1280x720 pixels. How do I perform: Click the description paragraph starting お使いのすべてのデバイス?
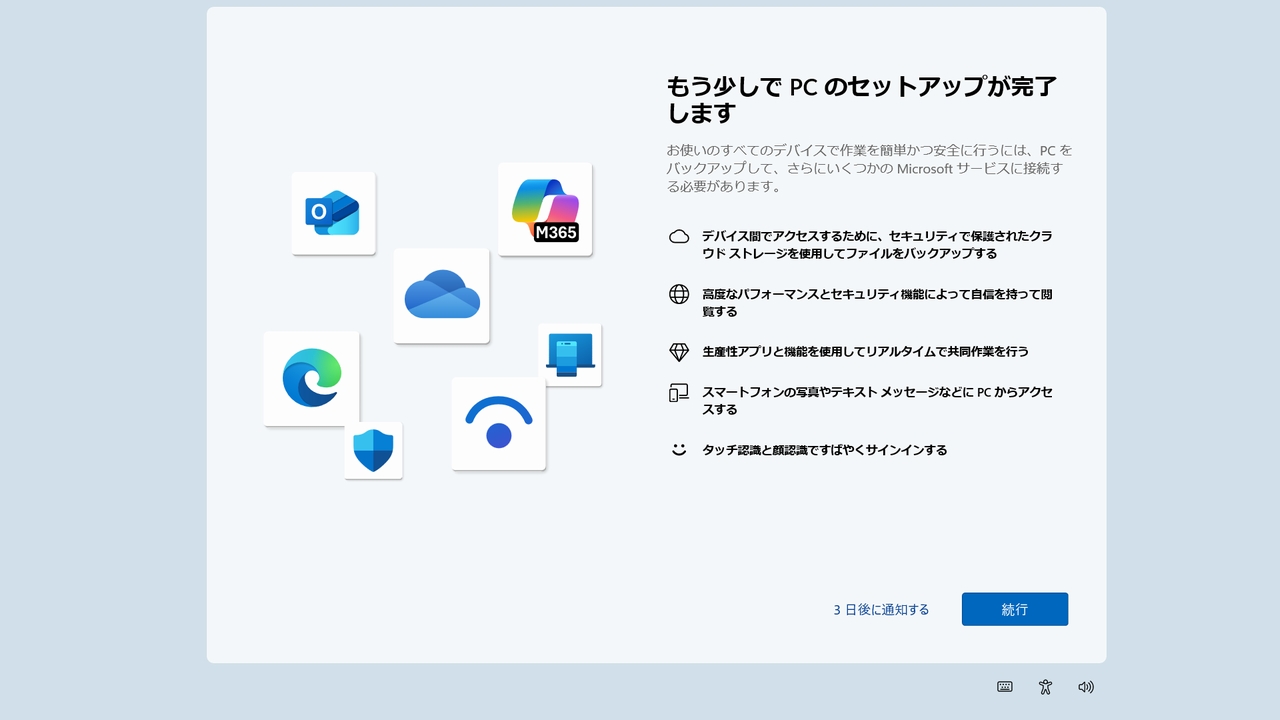click(x=869, y=168)
